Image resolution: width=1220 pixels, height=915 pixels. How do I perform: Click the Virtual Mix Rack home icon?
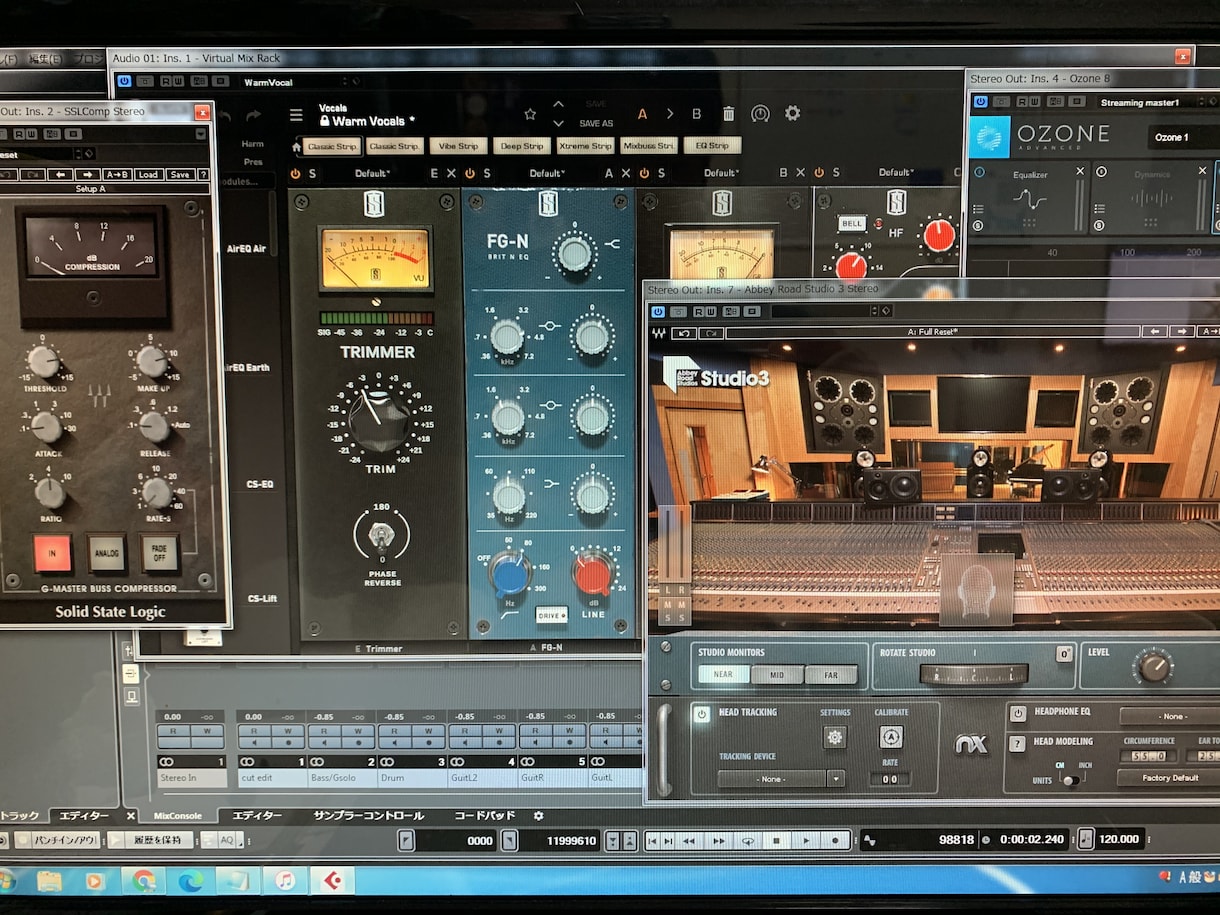(296, 147)
